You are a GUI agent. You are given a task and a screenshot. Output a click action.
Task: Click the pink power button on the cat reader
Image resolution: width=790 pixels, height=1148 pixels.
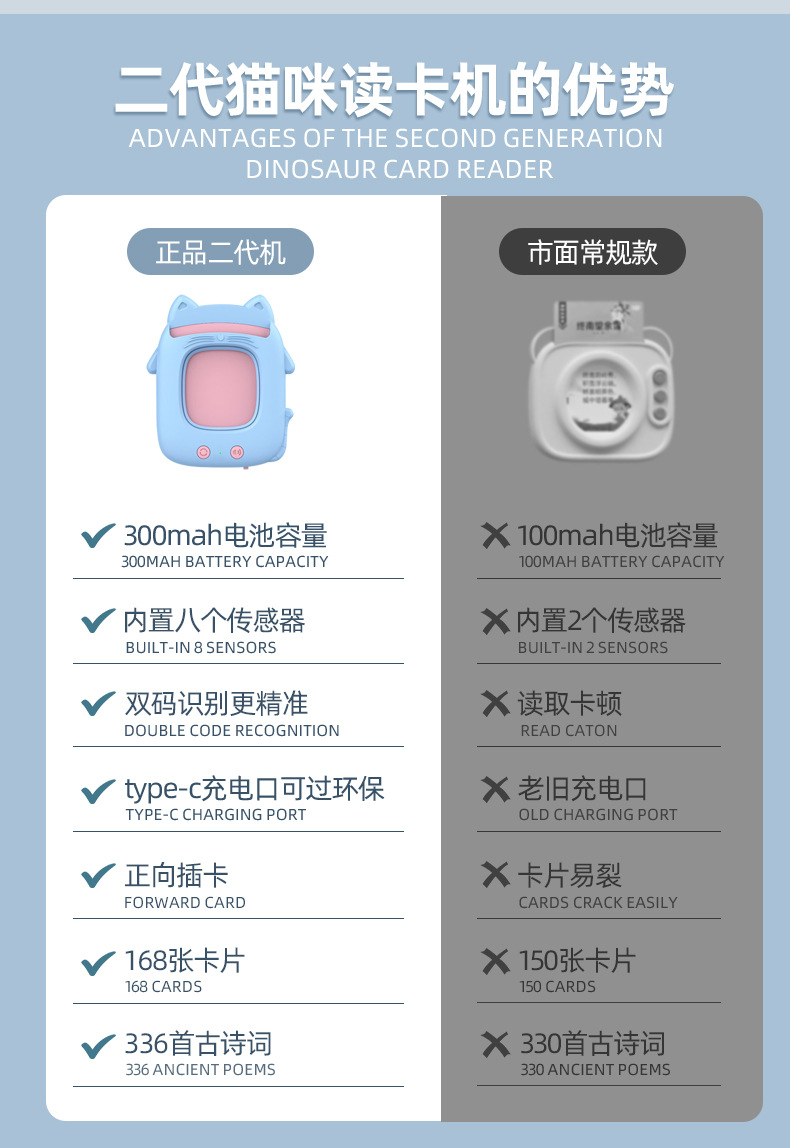[204, 452]
